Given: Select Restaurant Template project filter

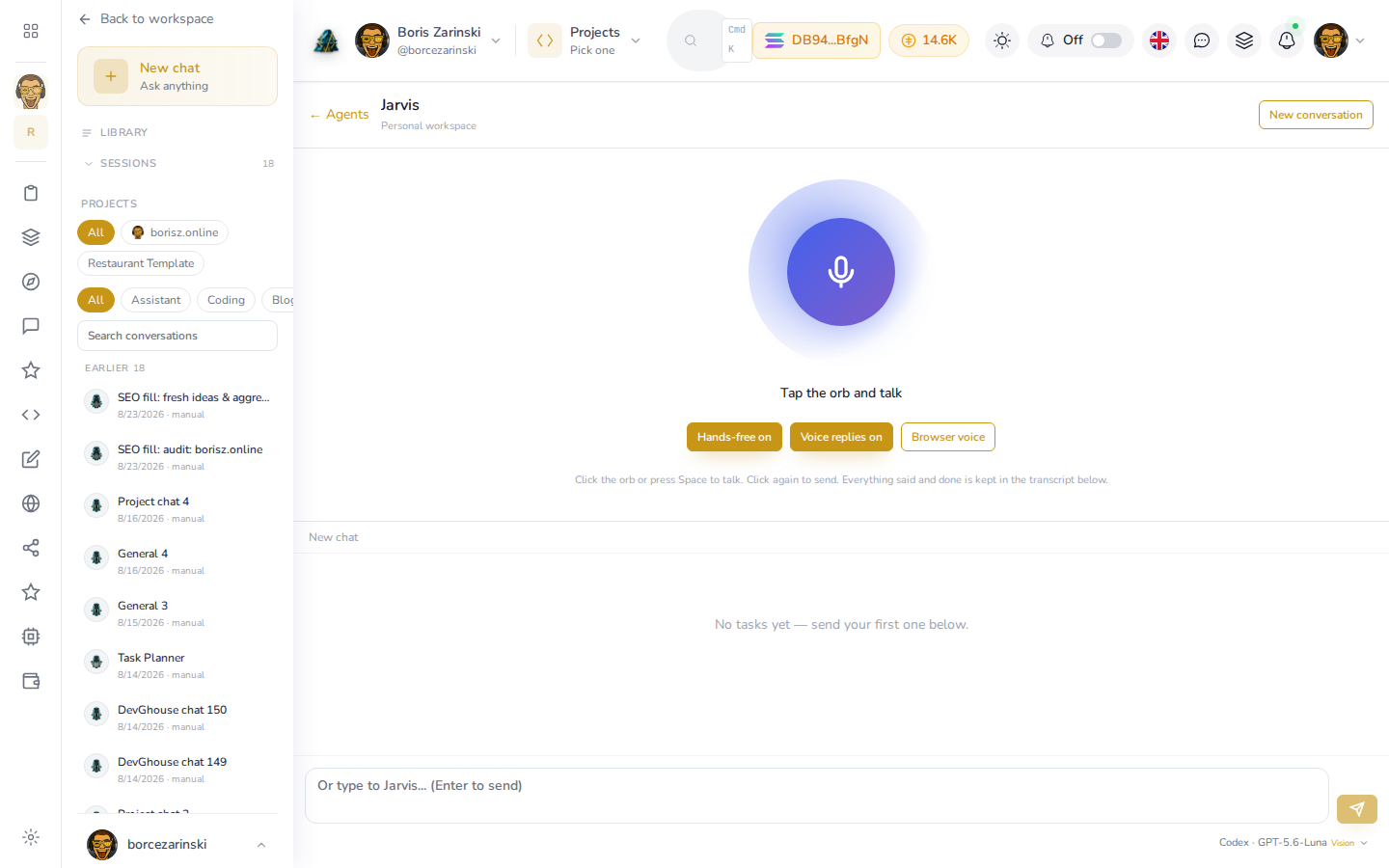Looking at the screenshot, I should pos(141,263).
